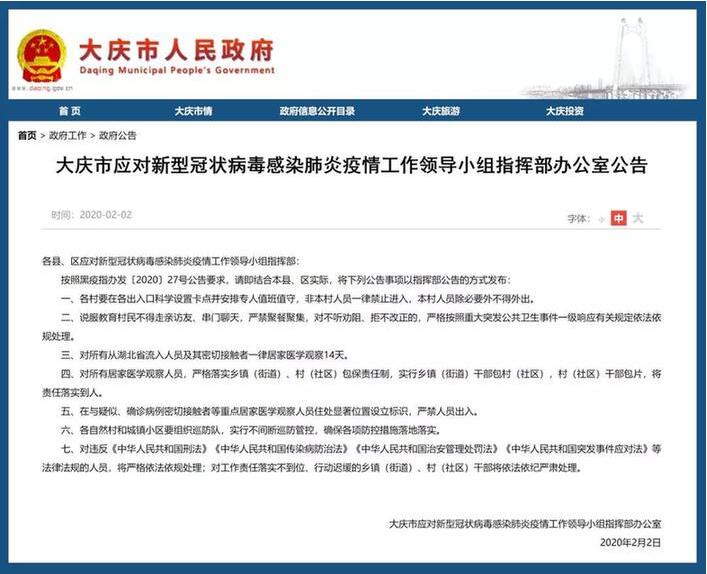This screenshot has width=707, height=574.
Task: Go to 政府信息公开目录 menu item
Action: (x=317, y=111)
